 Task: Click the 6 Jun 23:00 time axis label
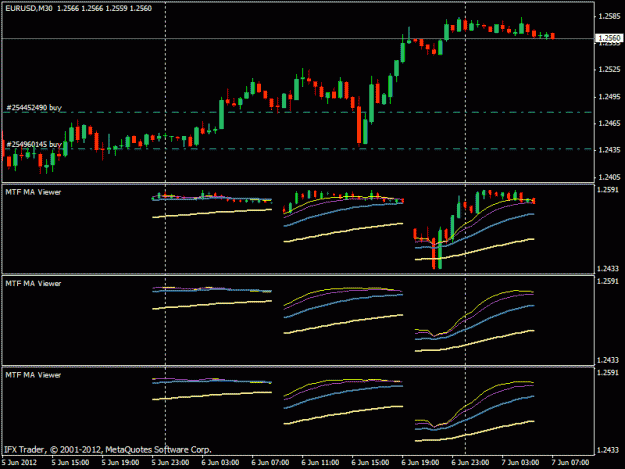pyautogui.click(x=470, y=463)
